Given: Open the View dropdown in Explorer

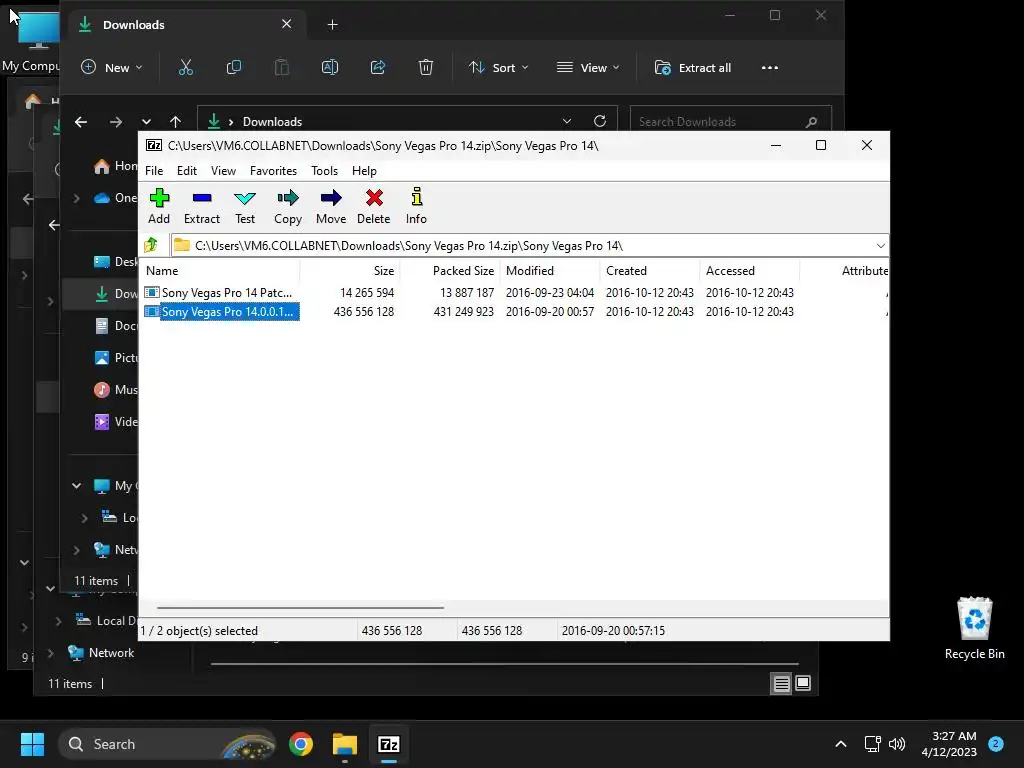Looking at the screenshot, I should click(x=588, y=67).
